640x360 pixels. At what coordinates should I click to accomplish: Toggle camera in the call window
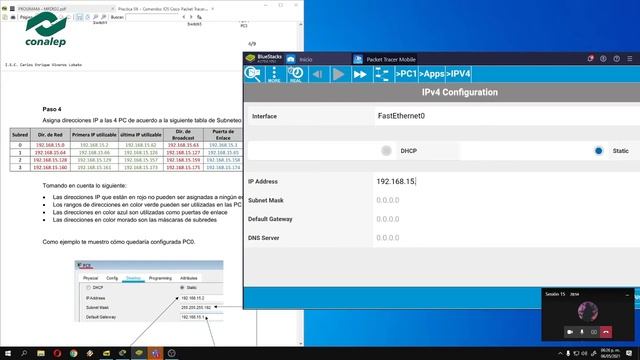[570, 332]
